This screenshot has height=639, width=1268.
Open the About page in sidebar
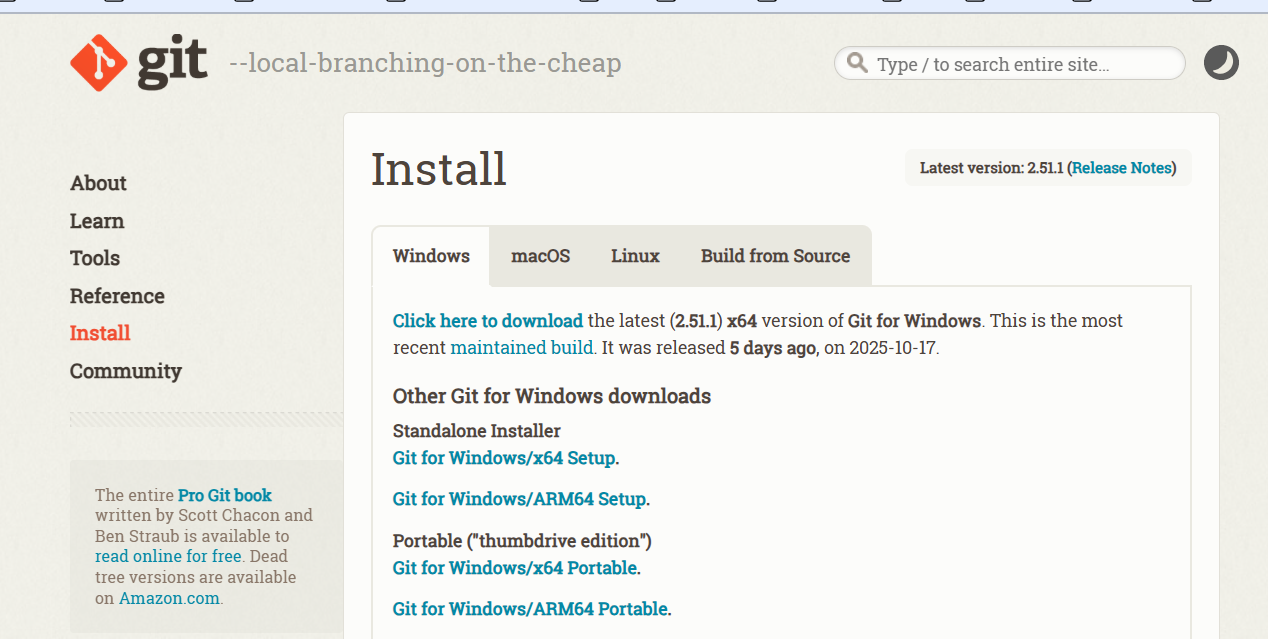click(x=98, y=183)
